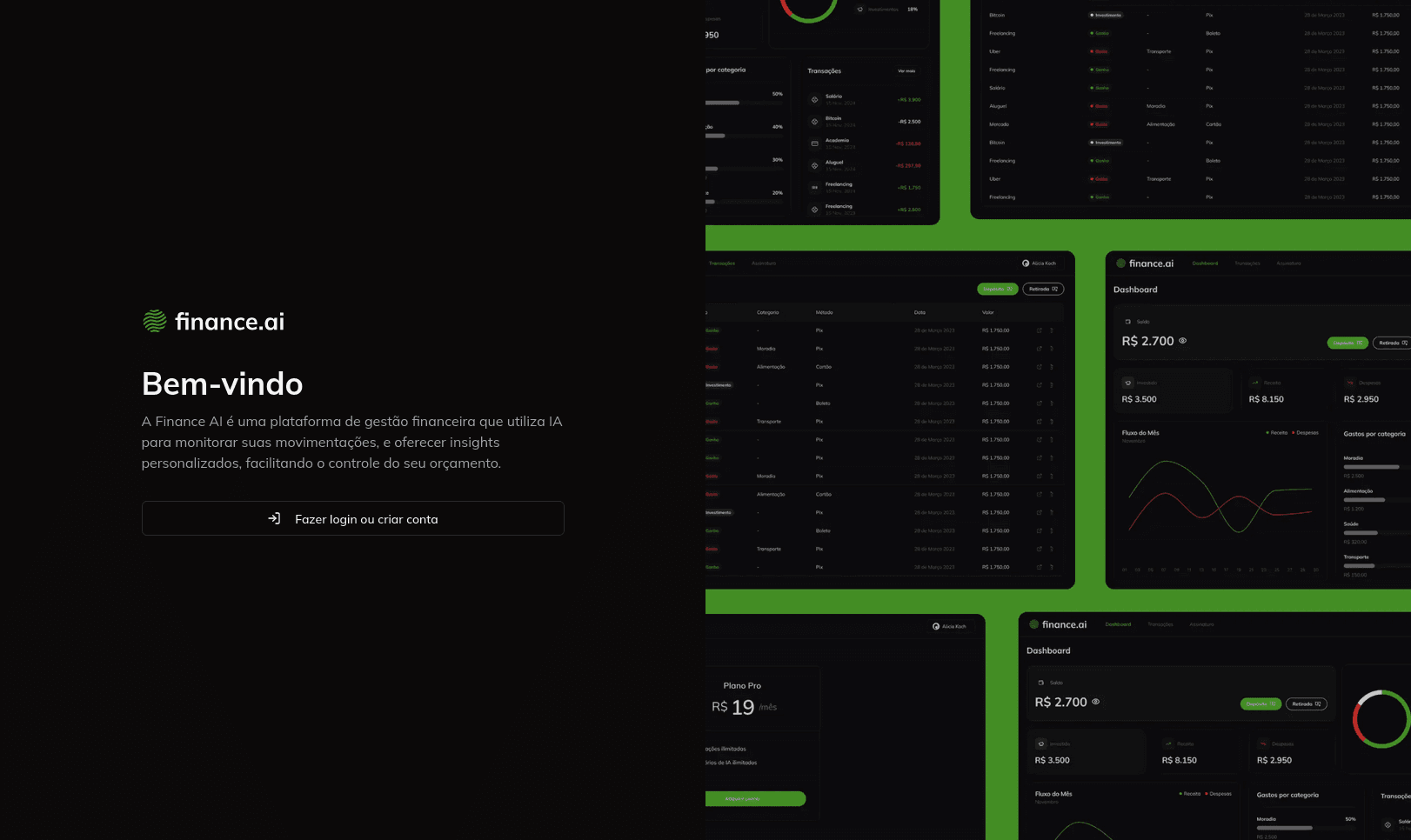The width and height of the screenshot is (1411, 840).
Task: Toggle the balance eye icon in the bottom dashboard preview
Action: [1095, 702]
